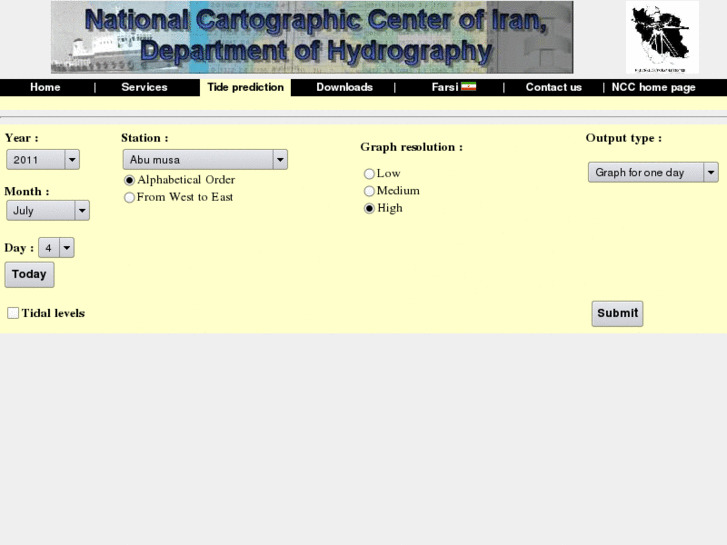Click the Station label text

click(x=145, y=138)
